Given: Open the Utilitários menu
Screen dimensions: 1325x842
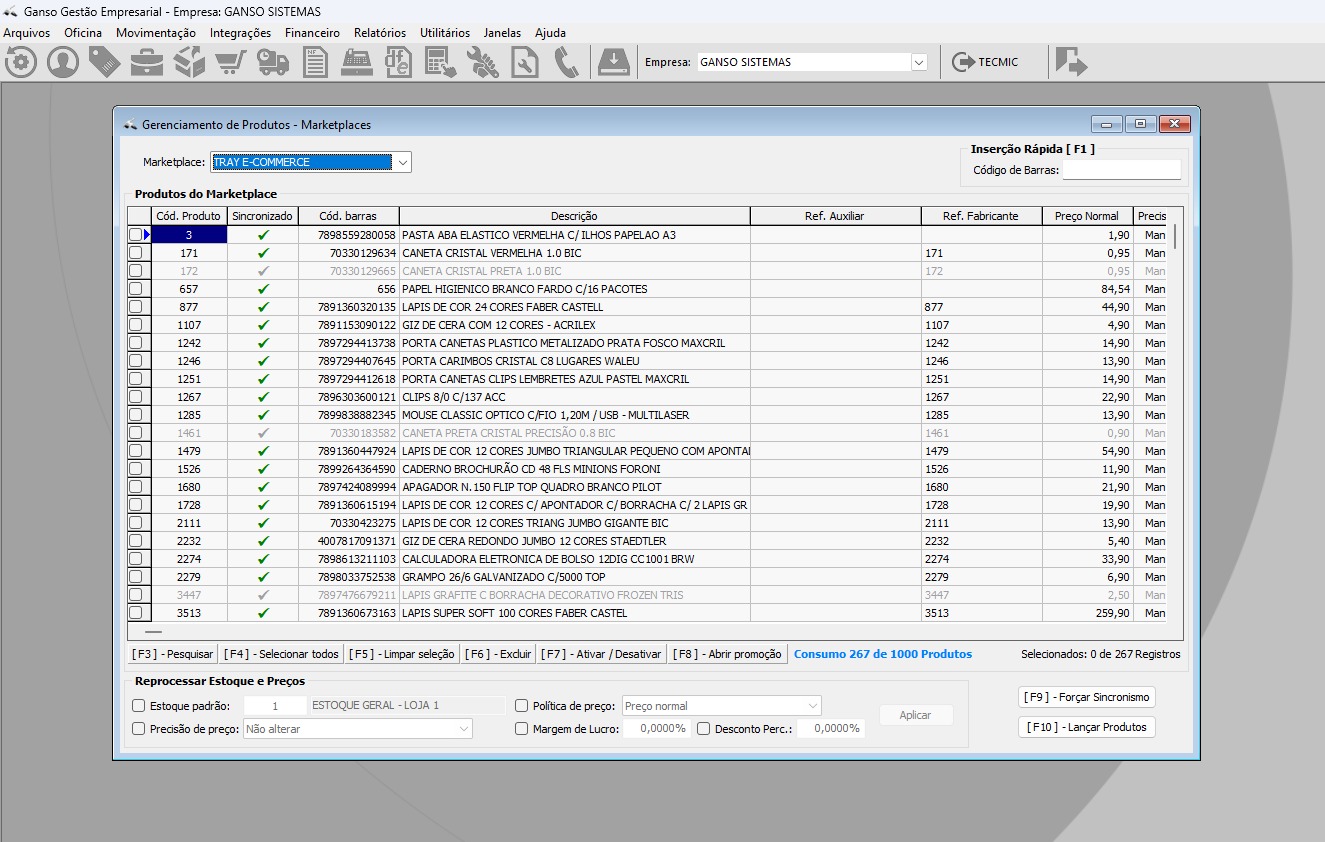Looking at the screenshot, I should [x=445, y=33].
